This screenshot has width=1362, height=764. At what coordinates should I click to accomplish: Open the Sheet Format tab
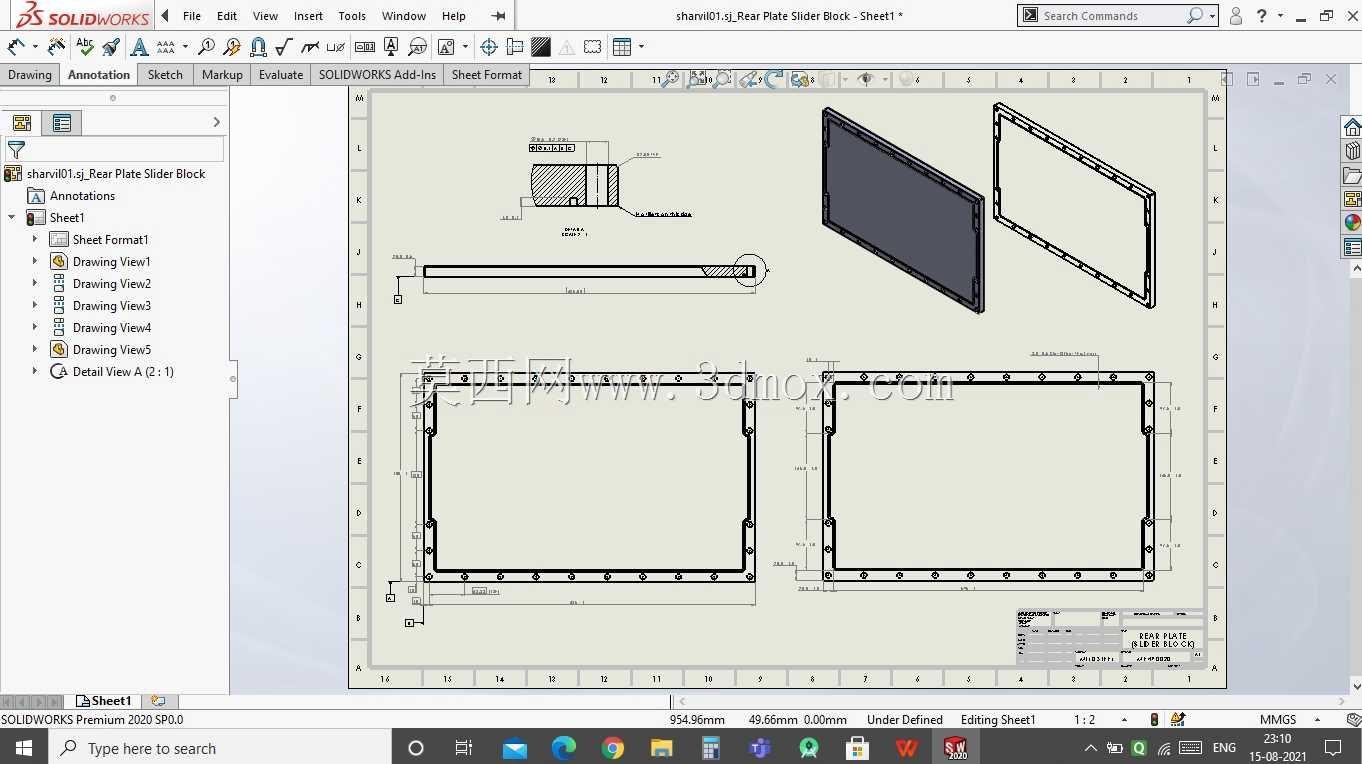[x=487, y=74]
